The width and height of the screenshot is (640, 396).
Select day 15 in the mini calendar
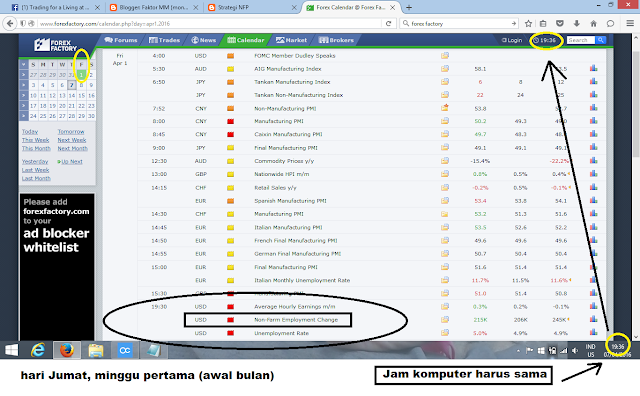pos(81,95)
